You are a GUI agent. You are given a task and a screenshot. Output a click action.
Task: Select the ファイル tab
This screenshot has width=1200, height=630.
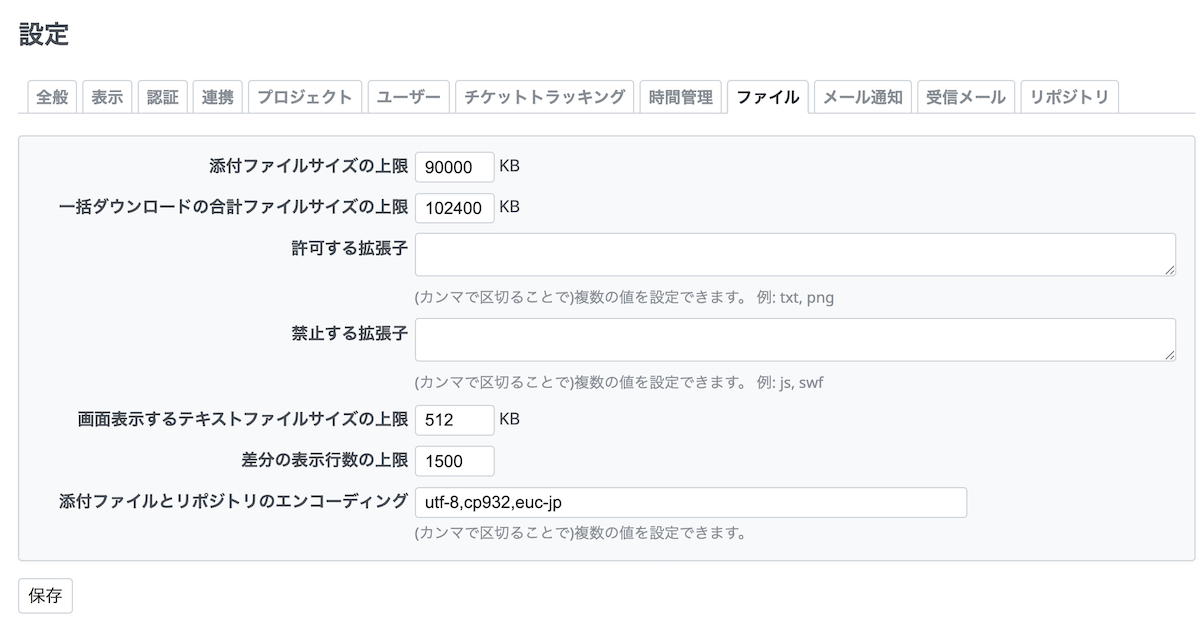coord(767,97)
